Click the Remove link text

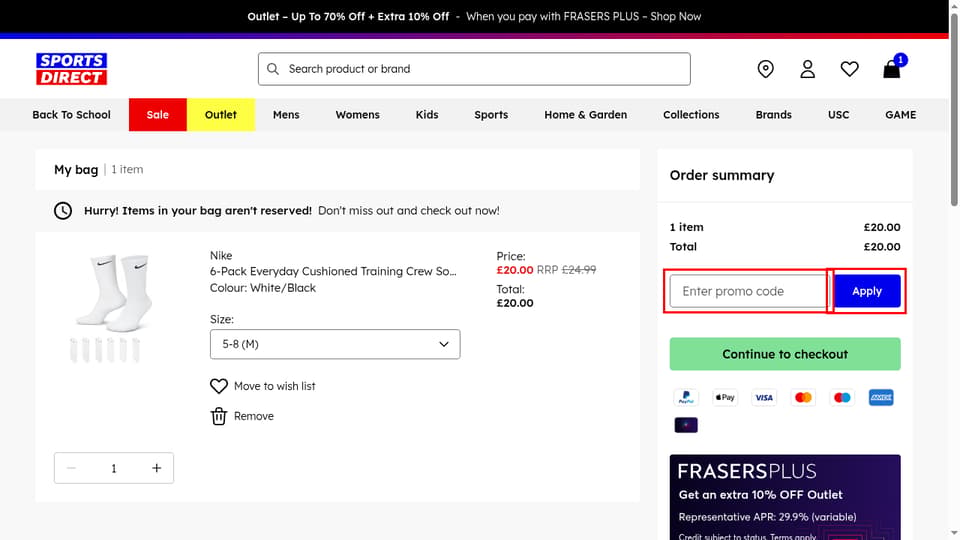tap(253, 416)
